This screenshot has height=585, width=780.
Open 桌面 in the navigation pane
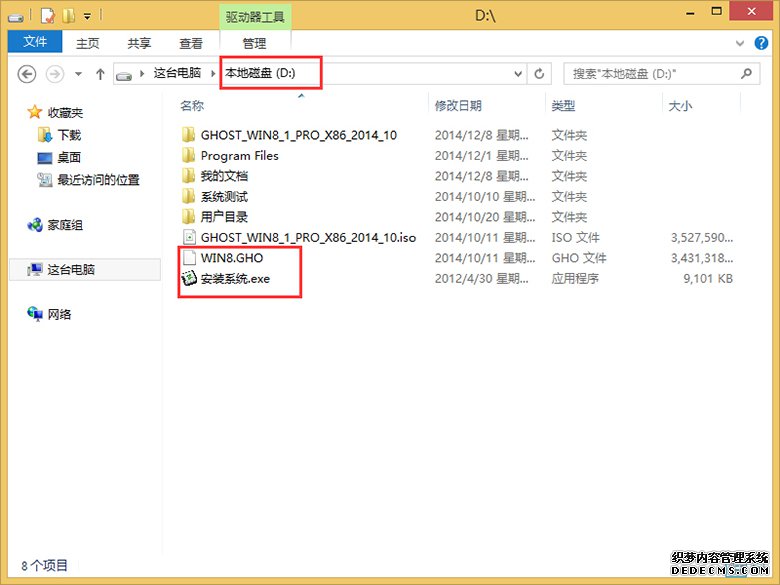click(69, 158)
